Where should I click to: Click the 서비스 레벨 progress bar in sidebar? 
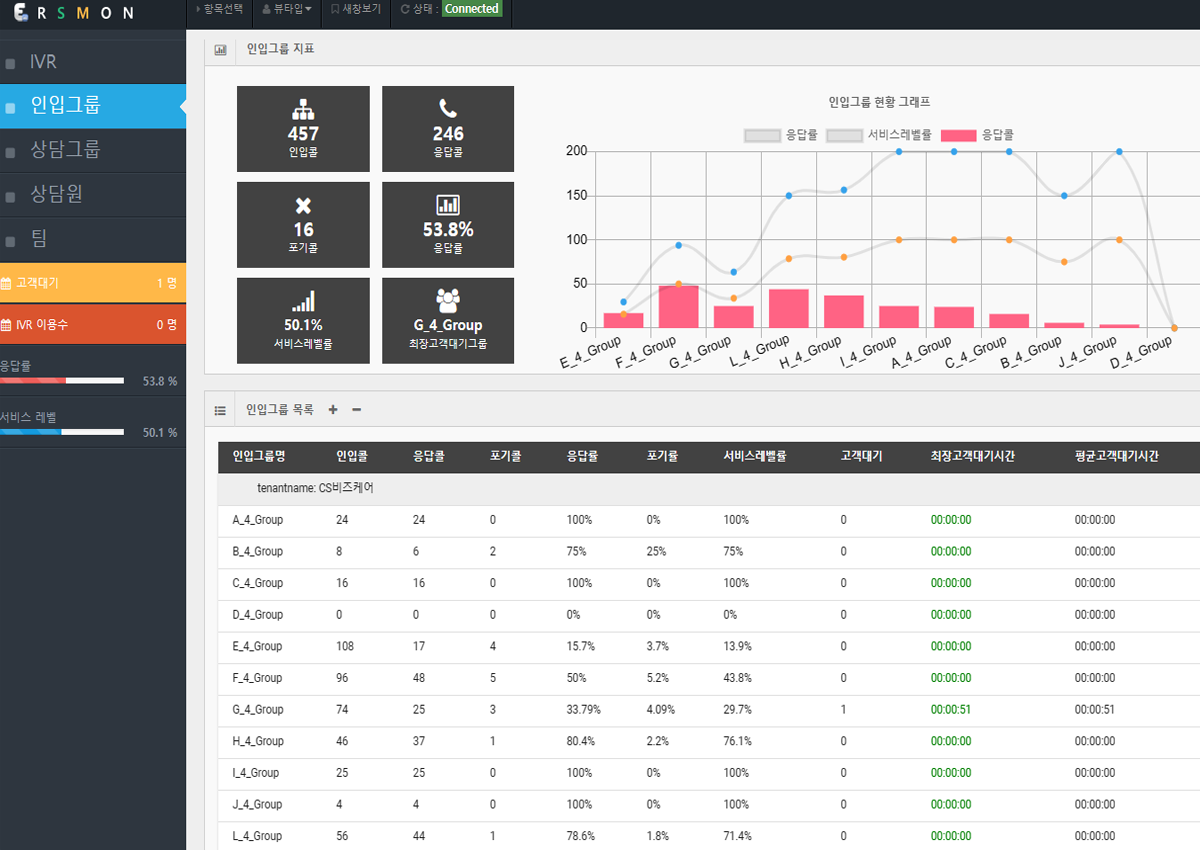[x=62, y=432]
